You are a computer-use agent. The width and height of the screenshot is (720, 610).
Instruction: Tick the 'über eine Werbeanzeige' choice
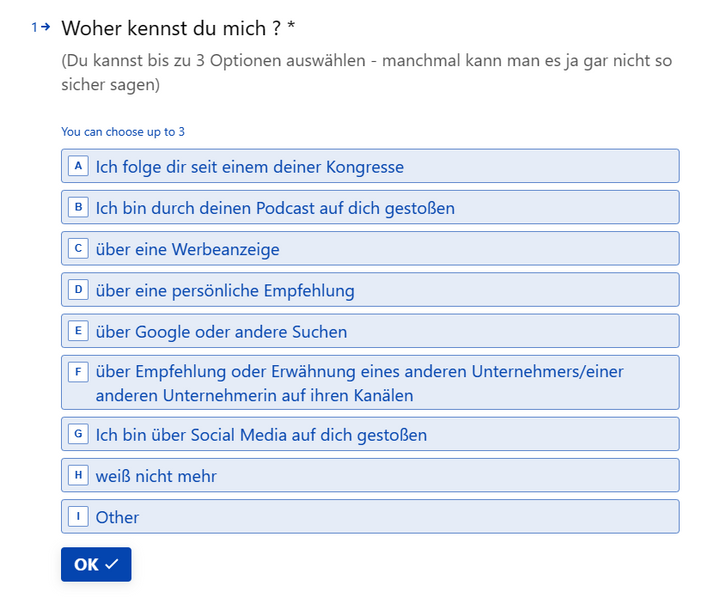[x=370, y=249]
